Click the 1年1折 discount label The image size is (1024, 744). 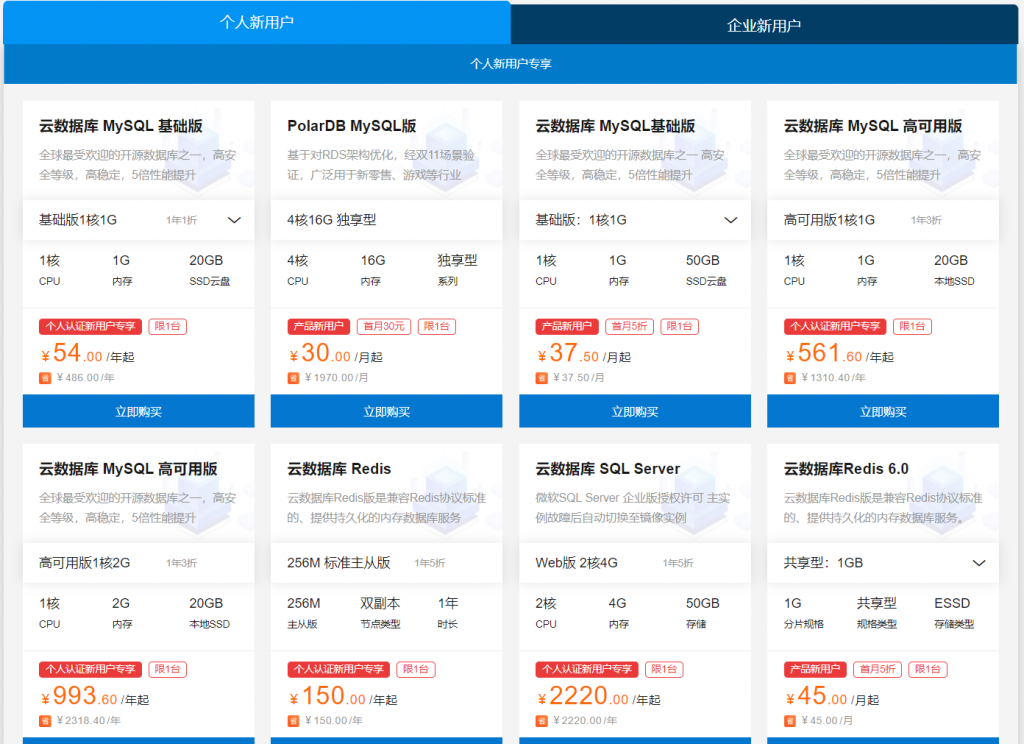tap(182, 221)
